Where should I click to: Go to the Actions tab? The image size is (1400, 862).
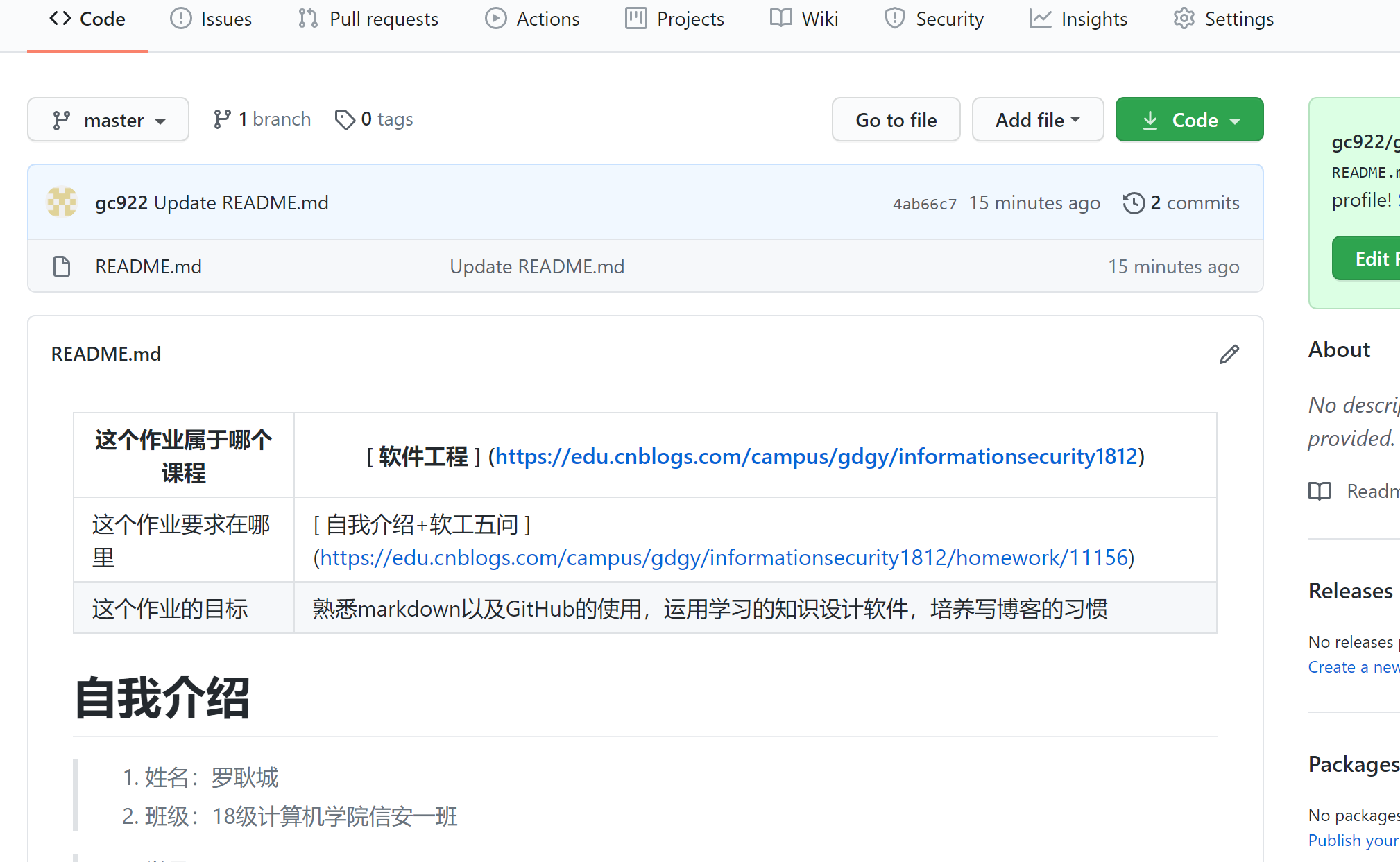pos(532,19)
